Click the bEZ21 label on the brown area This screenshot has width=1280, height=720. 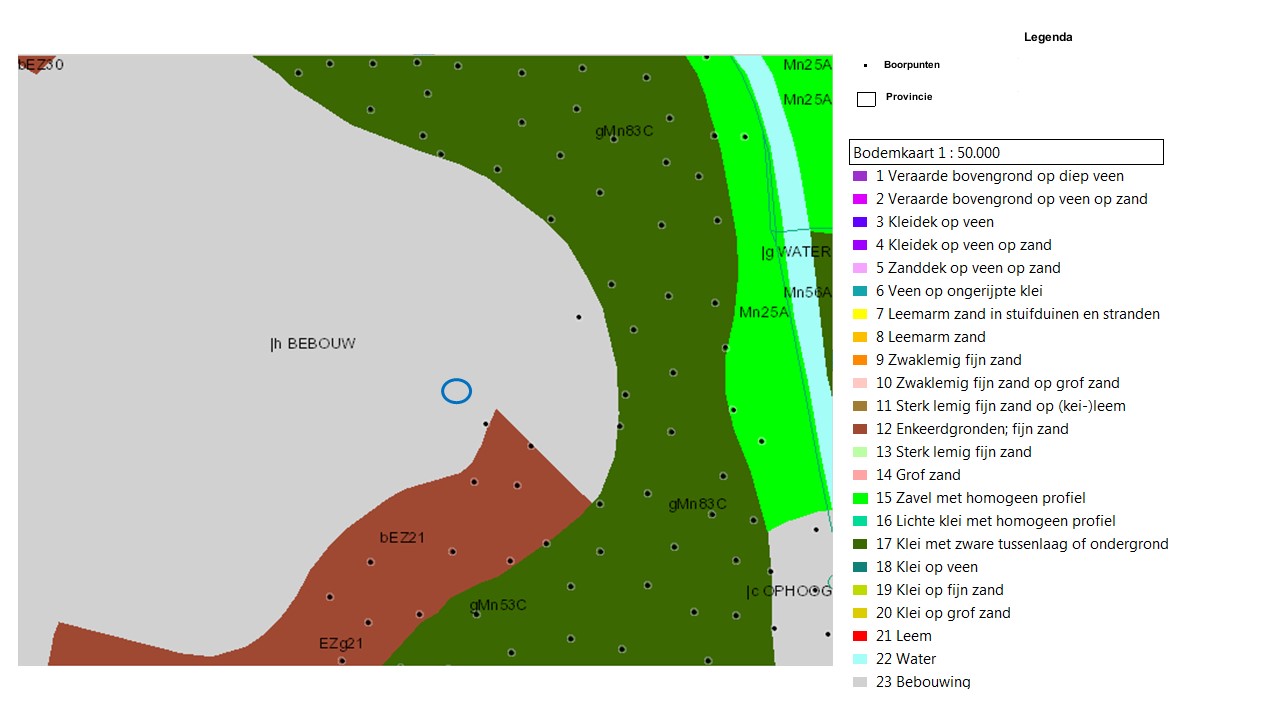click(402, 537)
